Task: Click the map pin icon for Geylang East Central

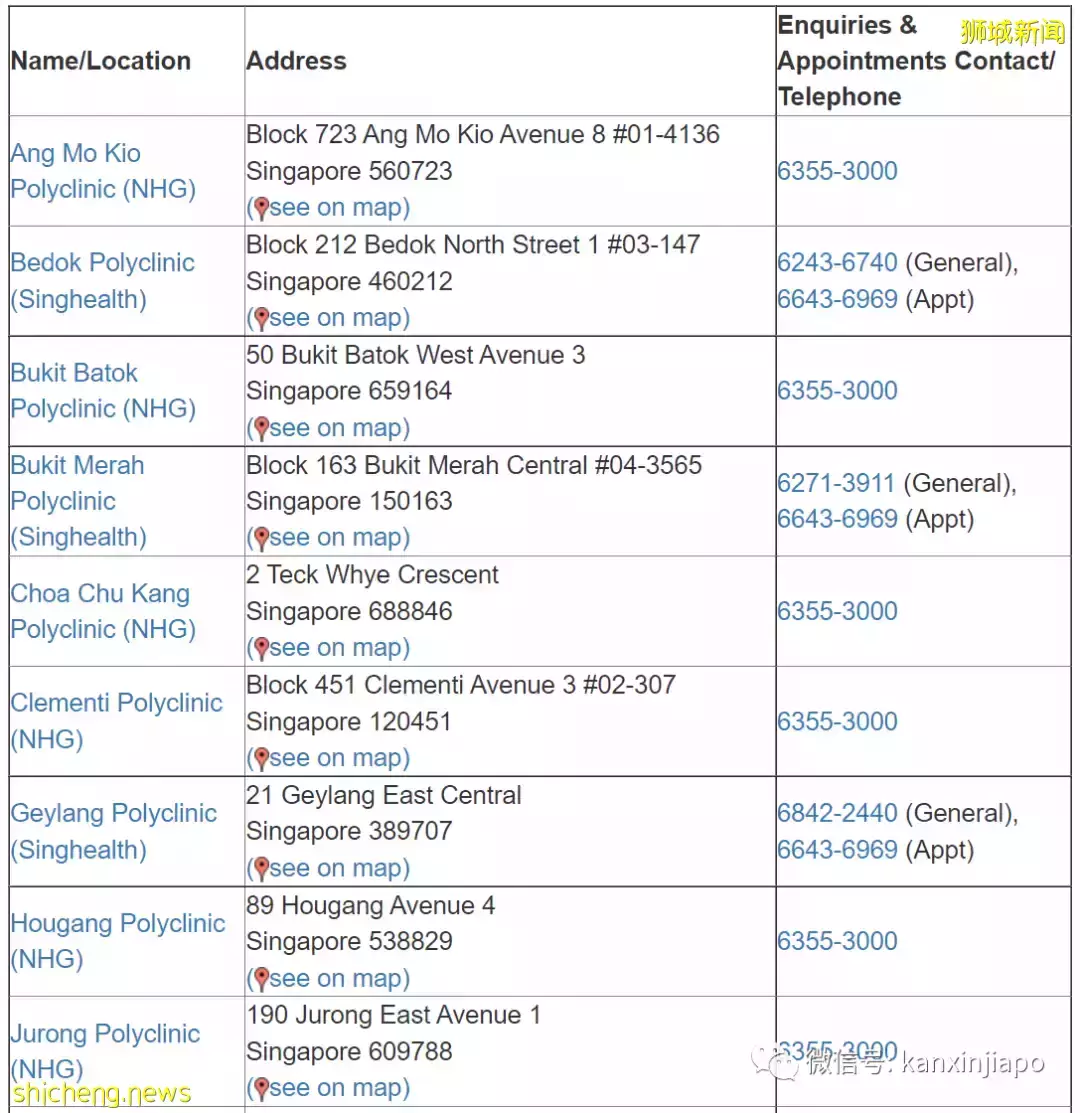Action: point(261,868)
